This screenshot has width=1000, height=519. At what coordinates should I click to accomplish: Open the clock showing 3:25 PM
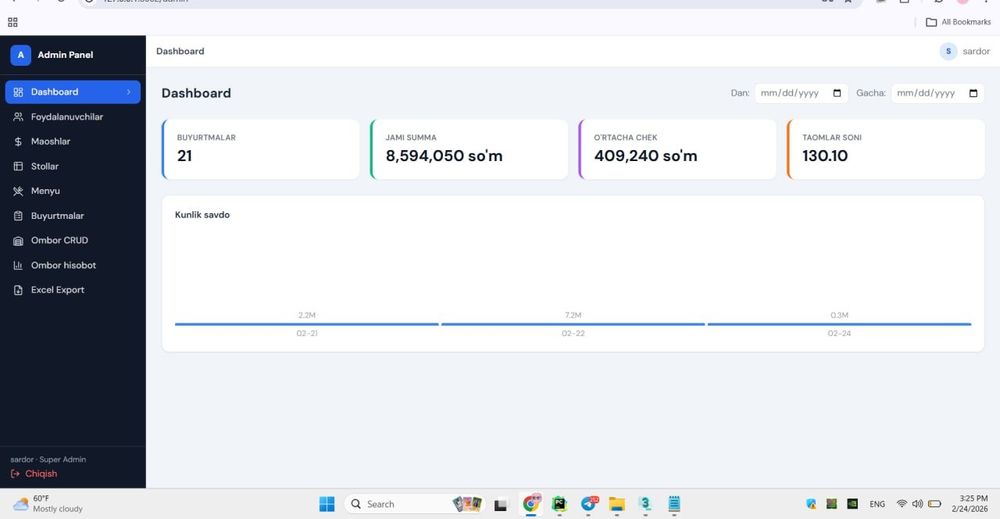(x=971, y=504)
